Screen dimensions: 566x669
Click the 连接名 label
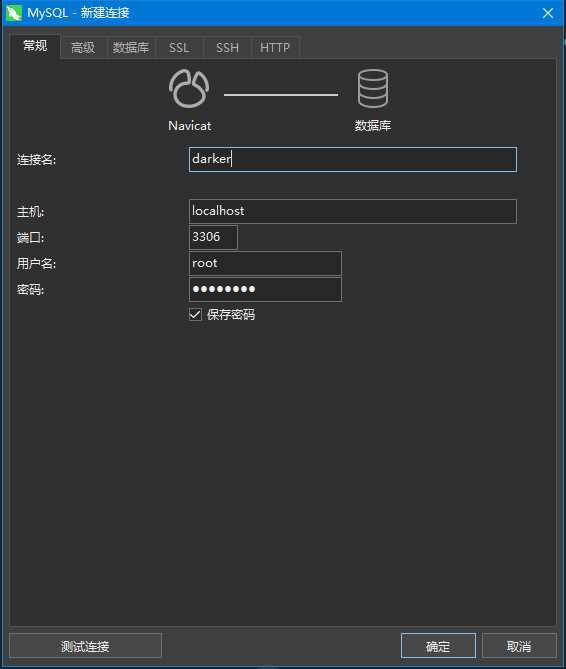tap(36, 160)
